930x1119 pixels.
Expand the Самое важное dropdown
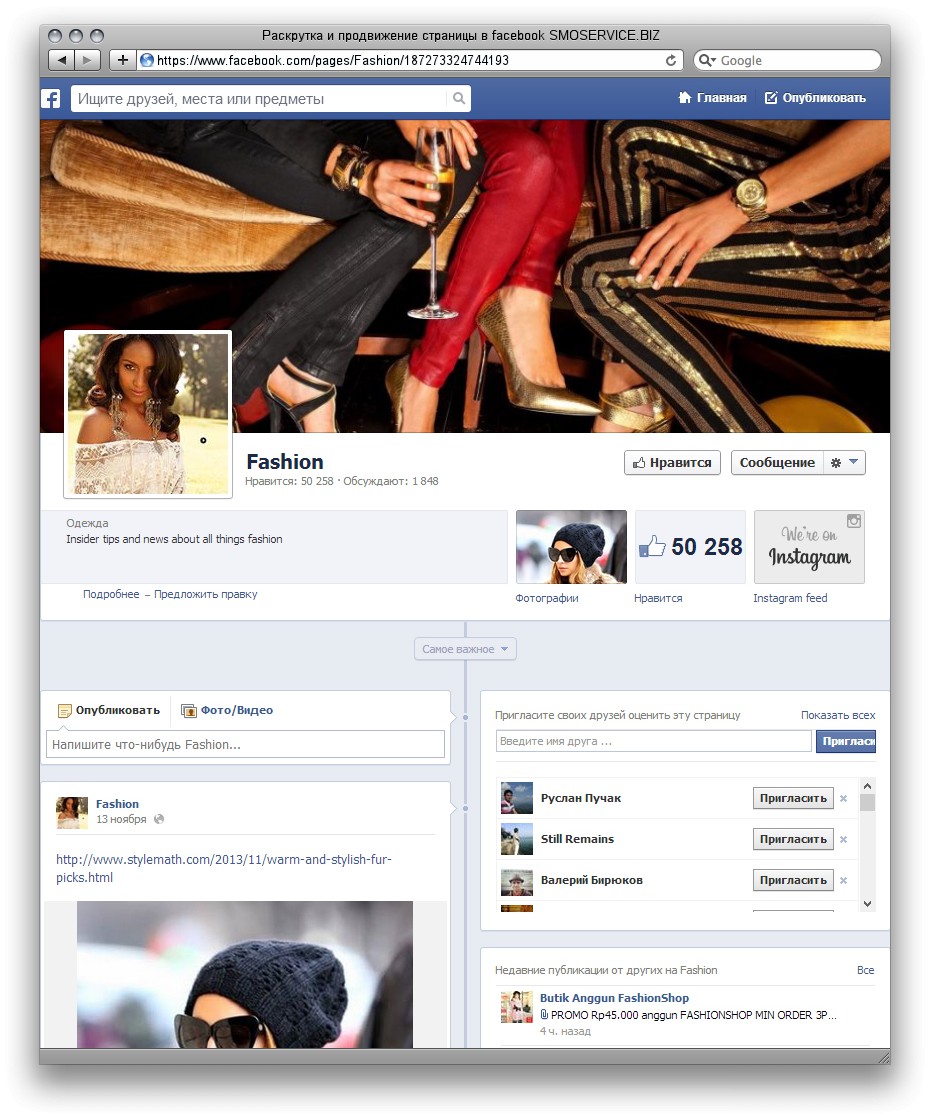coord(465,649)
